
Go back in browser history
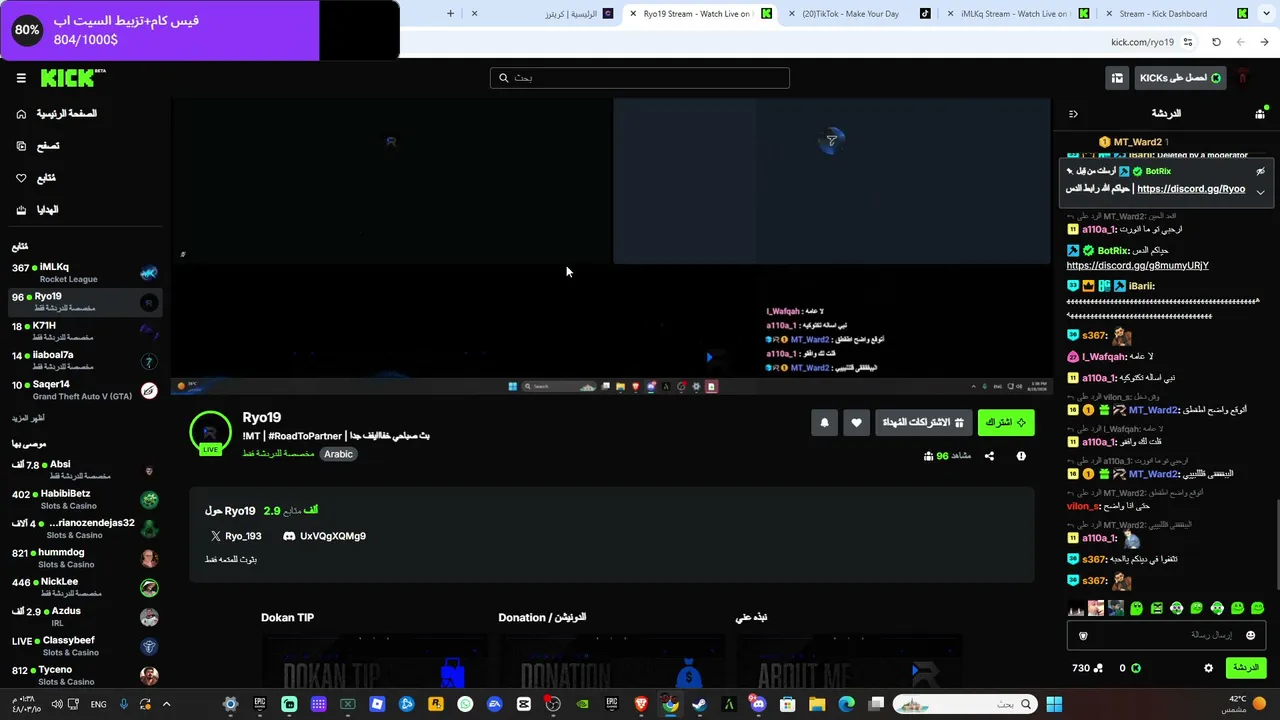(1264, 42)
